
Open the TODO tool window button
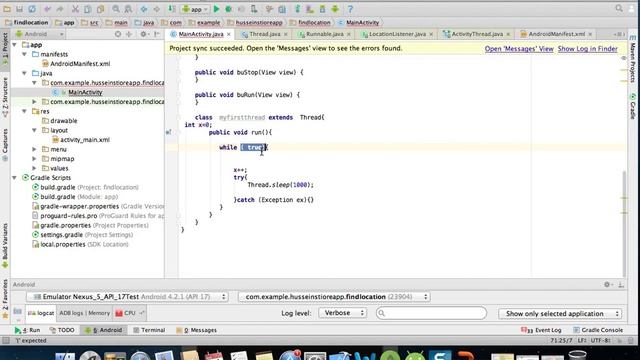(62, 330)
